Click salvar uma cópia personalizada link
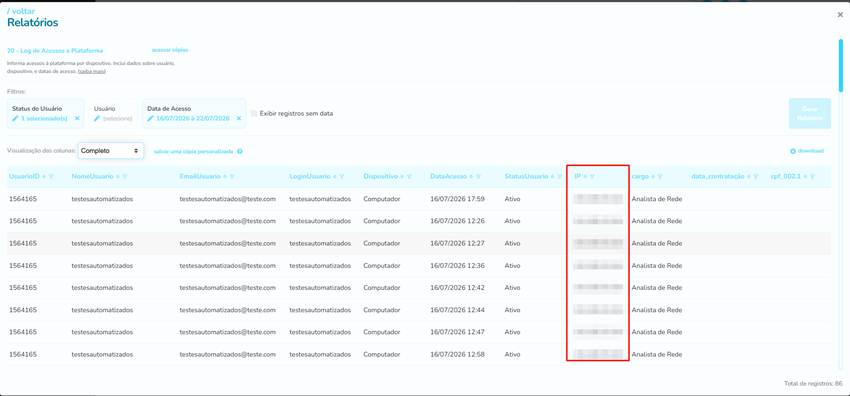850x396 pixels. pos(194,152)
